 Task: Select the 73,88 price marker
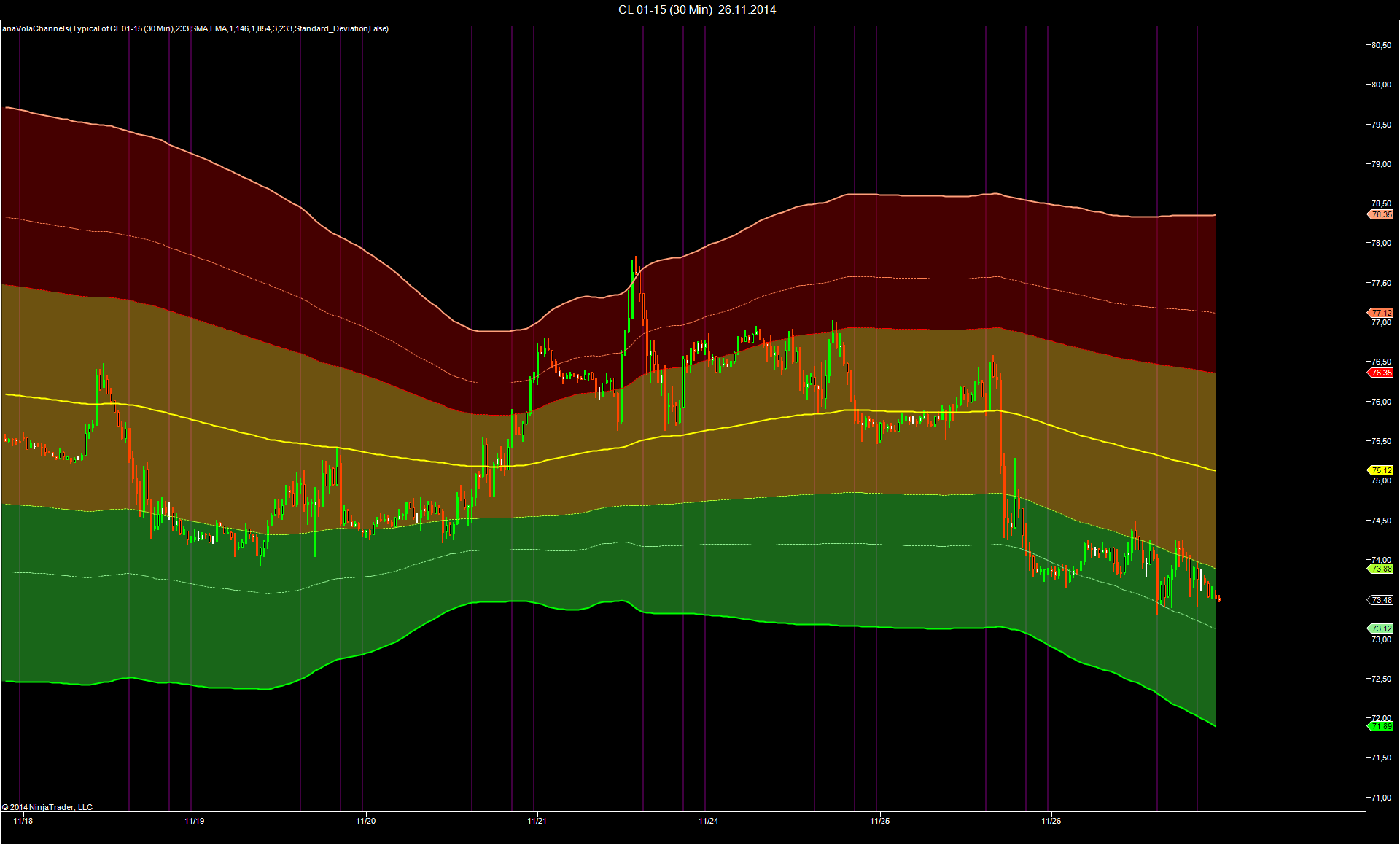(1381, 569)
